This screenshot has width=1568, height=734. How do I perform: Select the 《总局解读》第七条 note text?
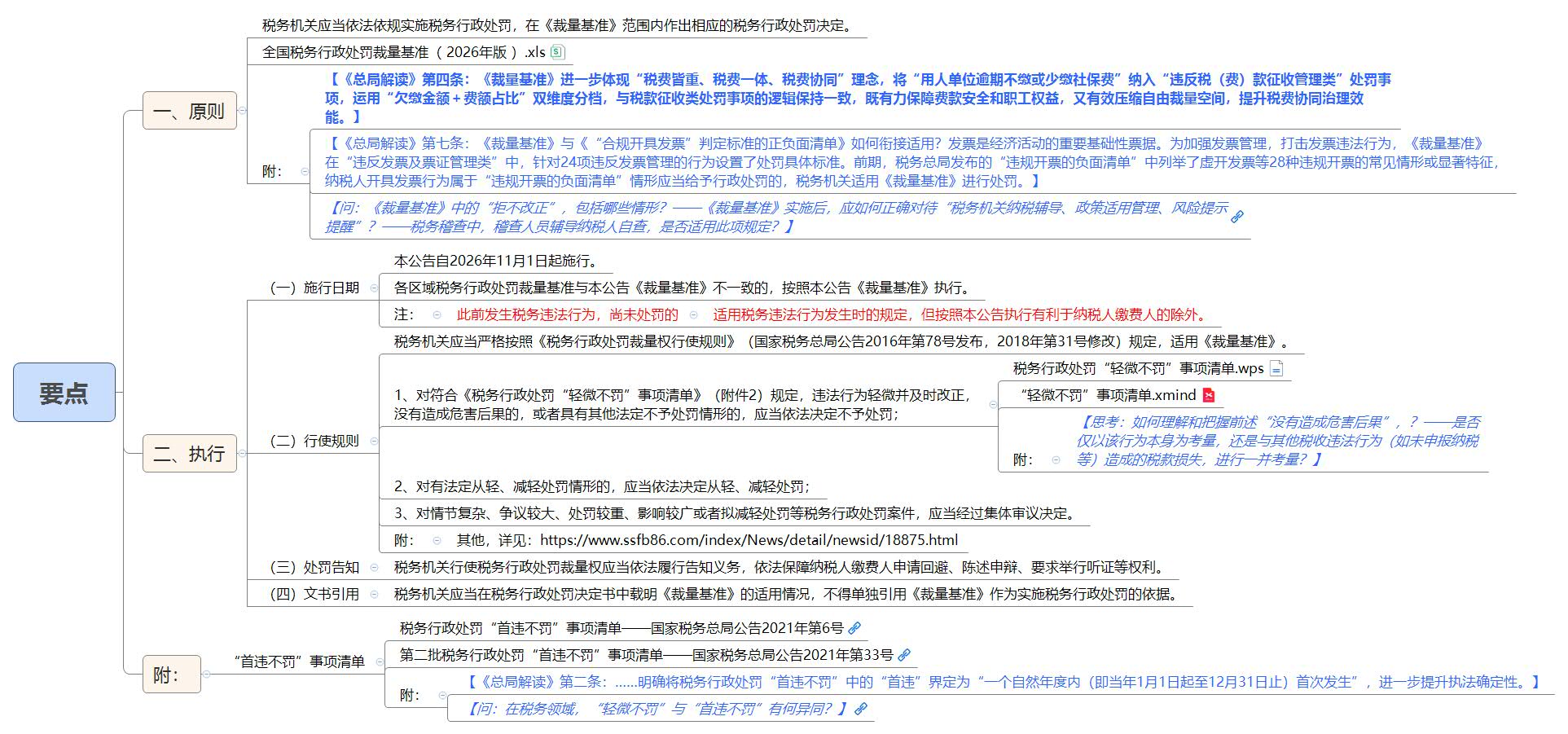(x=911, y=162)
